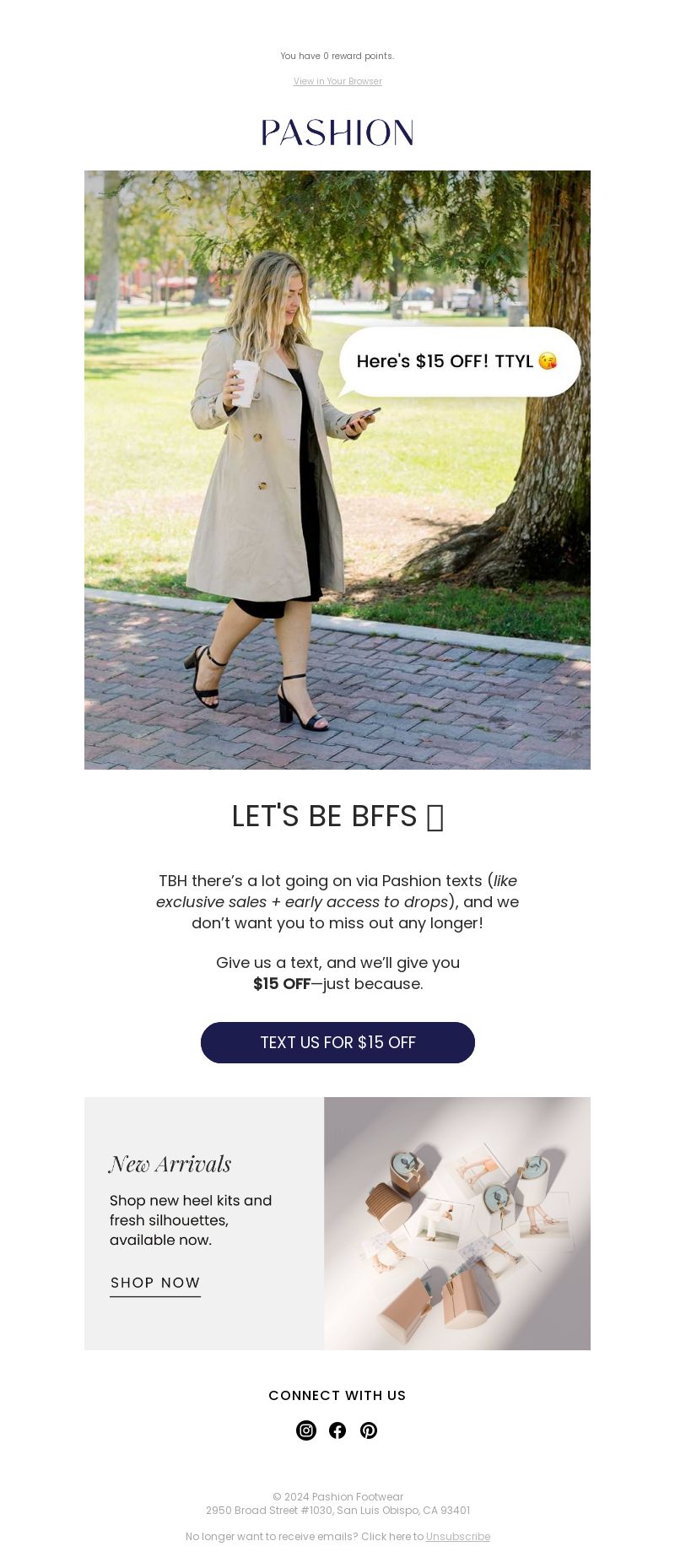Viewport: 675px width, 1568px height.
Task: Click the Here's $15 OFF speech bubble
Action: tap(459, 362)
